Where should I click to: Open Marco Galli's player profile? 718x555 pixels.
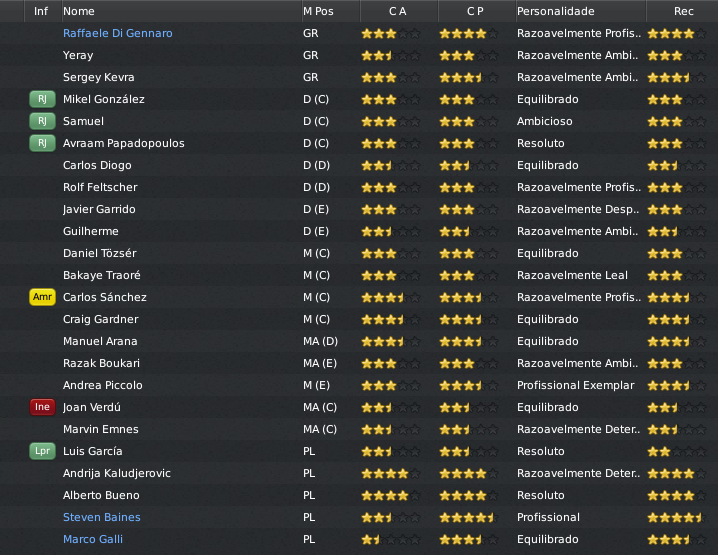(x=93, y=539)
